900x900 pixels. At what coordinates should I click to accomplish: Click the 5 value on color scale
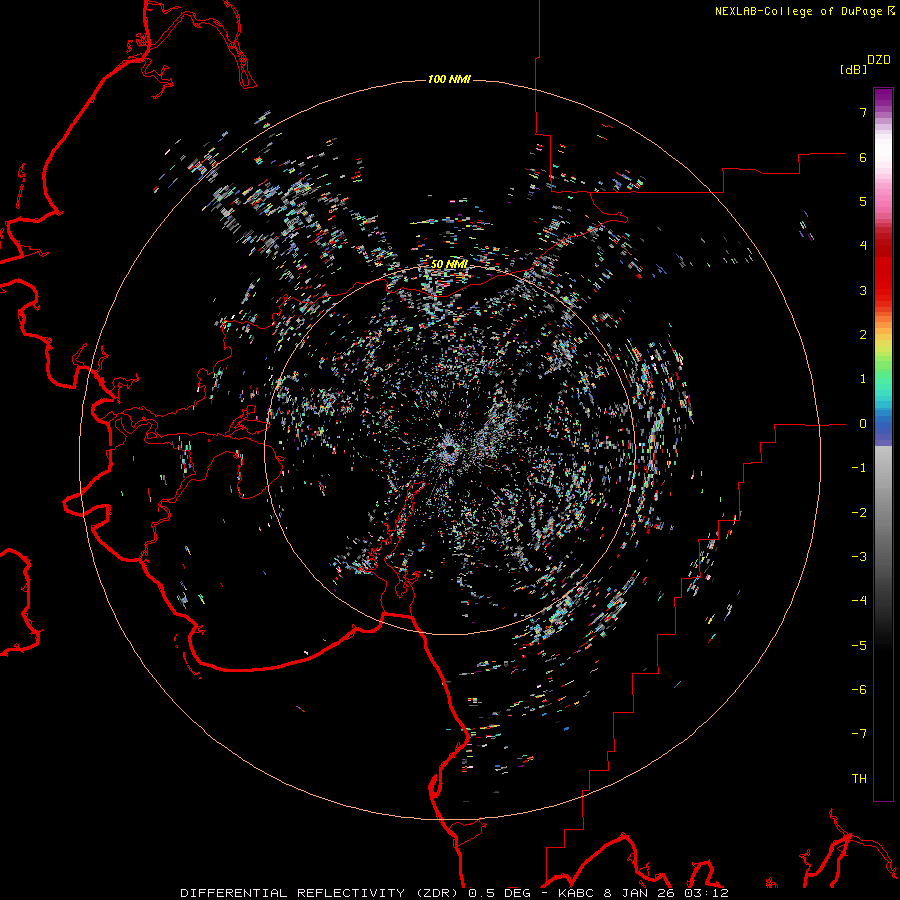point(863,201)
